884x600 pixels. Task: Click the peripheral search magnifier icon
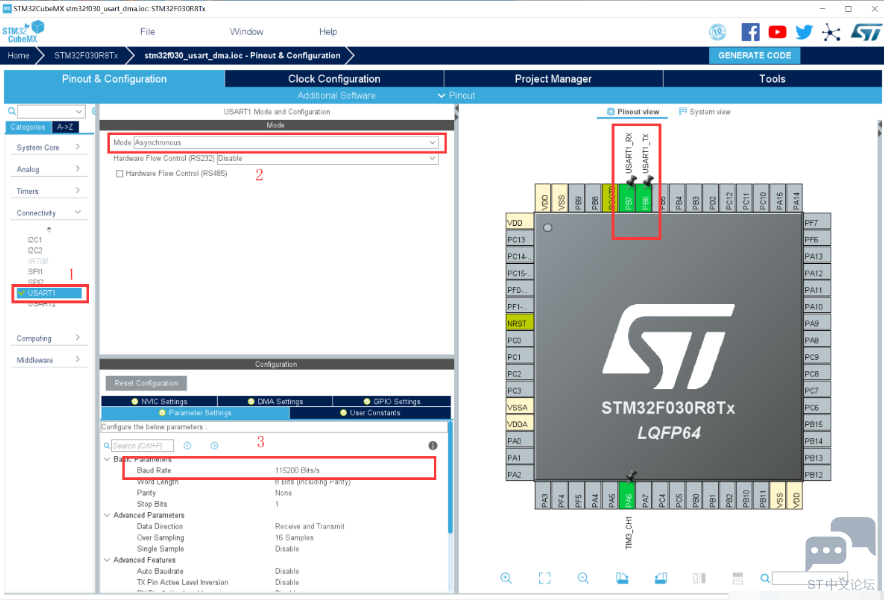[x=11, y=112]
